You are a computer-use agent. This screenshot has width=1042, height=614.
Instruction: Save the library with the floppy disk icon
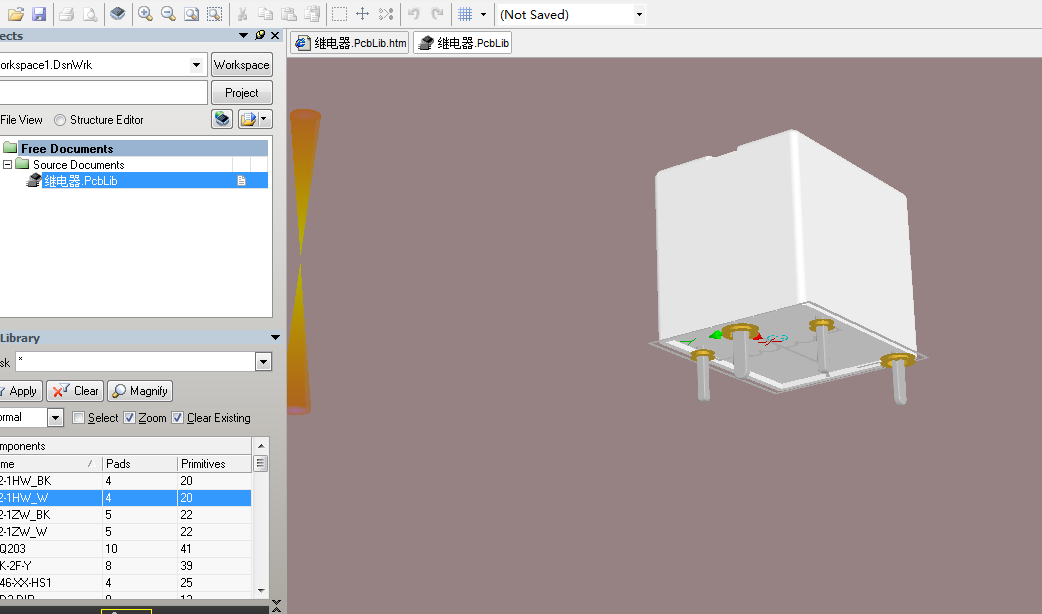[39, 14]
